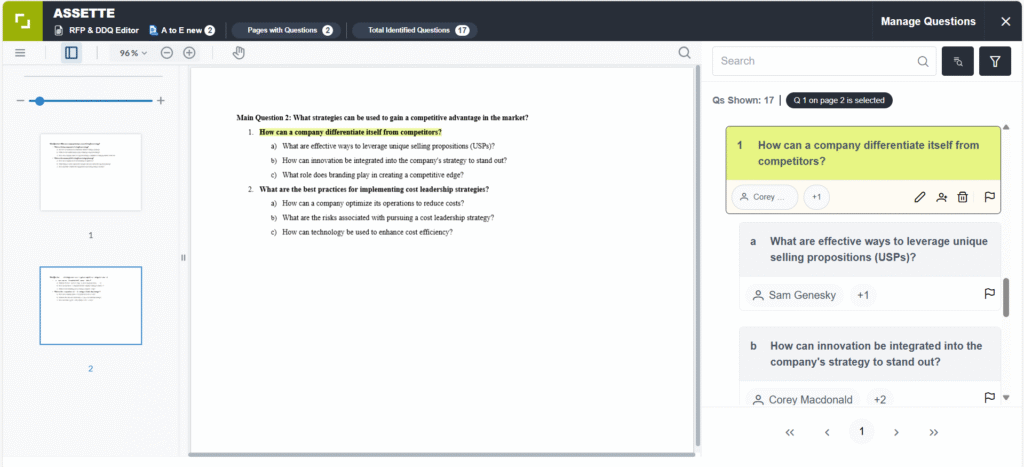
Task: Select the page 2 thumbnail
Action: 91,306
